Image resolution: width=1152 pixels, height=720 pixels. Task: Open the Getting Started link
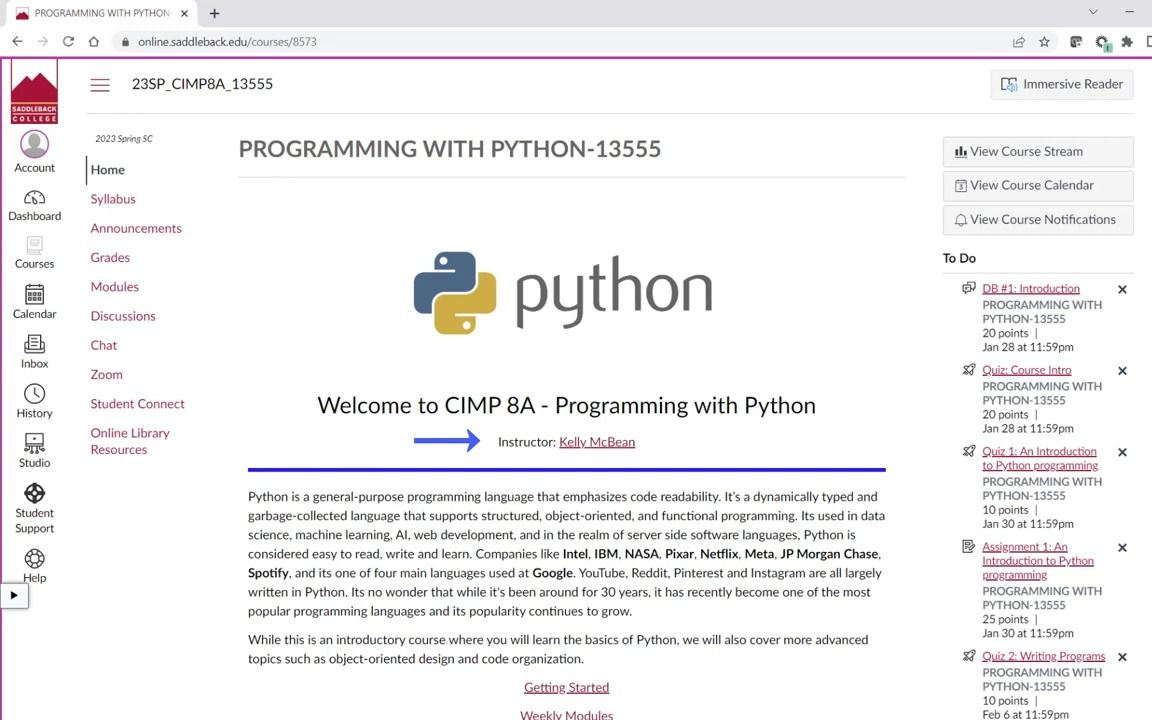coord(566,688)
